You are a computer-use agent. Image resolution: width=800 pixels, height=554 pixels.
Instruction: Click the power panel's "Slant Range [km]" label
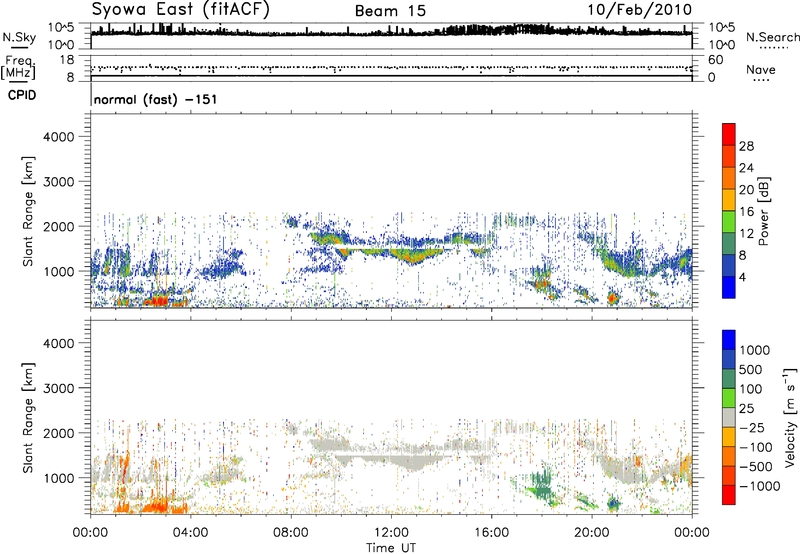click(x=28, y=211)
